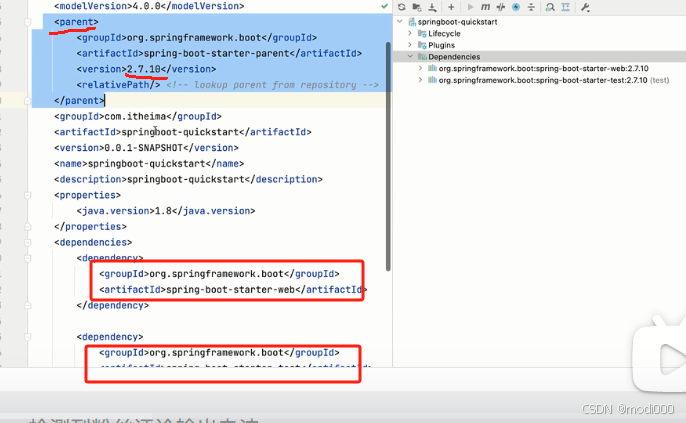Collapse all nodes in Maven tree
Screen dimensions: 686x423
(531, 7)
